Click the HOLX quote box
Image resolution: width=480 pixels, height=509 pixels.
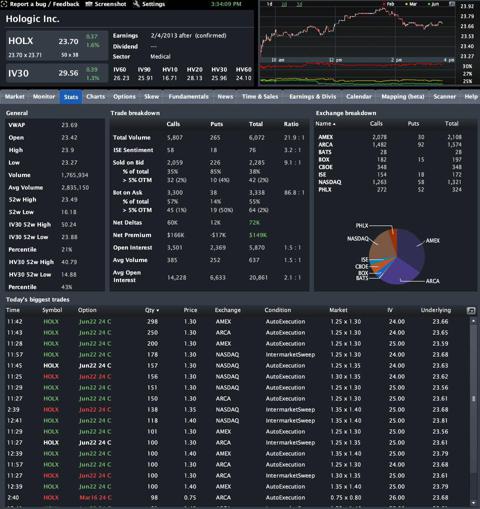tap(56, 46)
